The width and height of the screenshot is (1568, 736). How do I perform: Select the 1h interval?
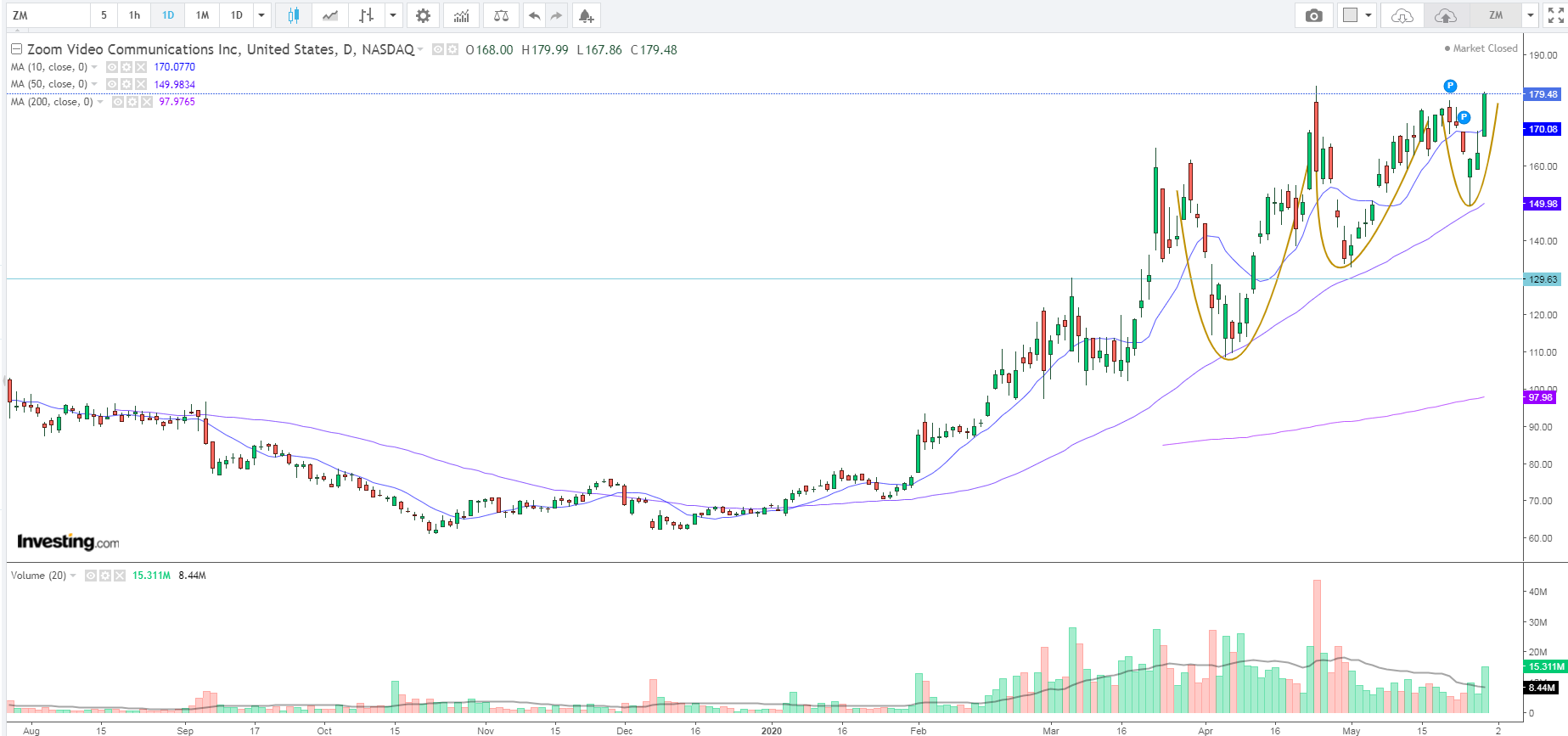(x=134, y=15)
